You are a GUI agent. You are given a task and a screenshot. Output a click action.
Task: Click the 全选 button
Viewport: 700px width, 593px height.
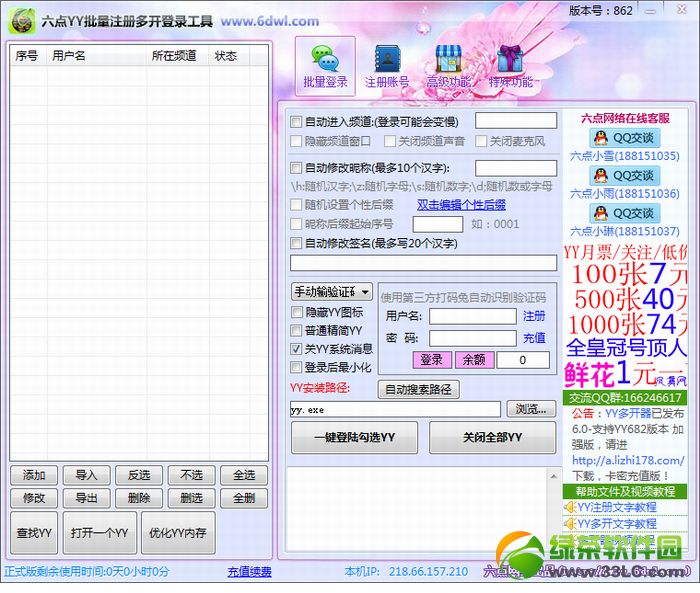[244, 475]
